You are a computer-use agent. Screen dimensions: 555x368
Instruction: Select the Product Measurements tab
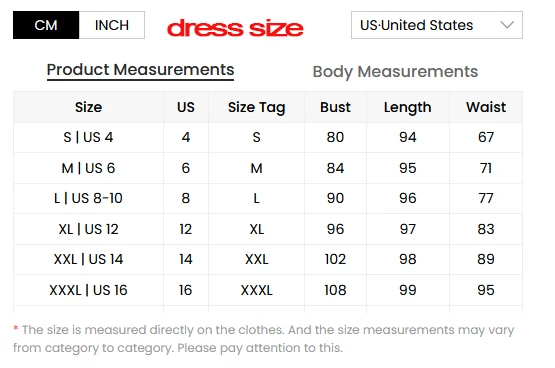pyautogui.click(x=140, y=70)
